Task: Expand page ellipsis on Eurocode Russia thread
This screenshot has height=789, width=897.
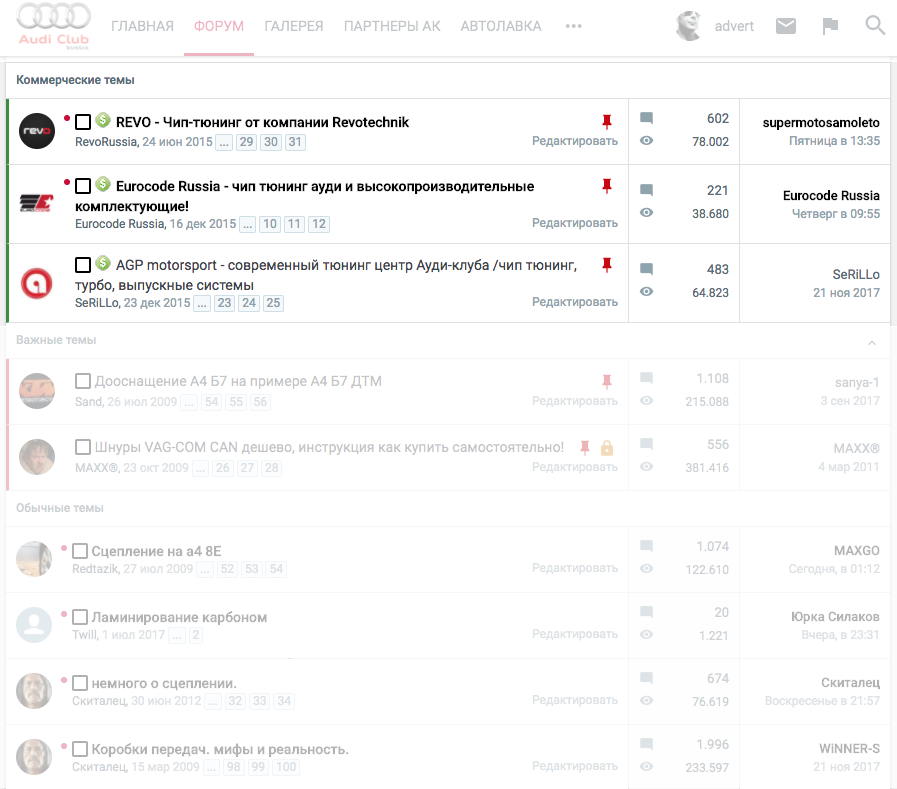Action: click(248, 224)
